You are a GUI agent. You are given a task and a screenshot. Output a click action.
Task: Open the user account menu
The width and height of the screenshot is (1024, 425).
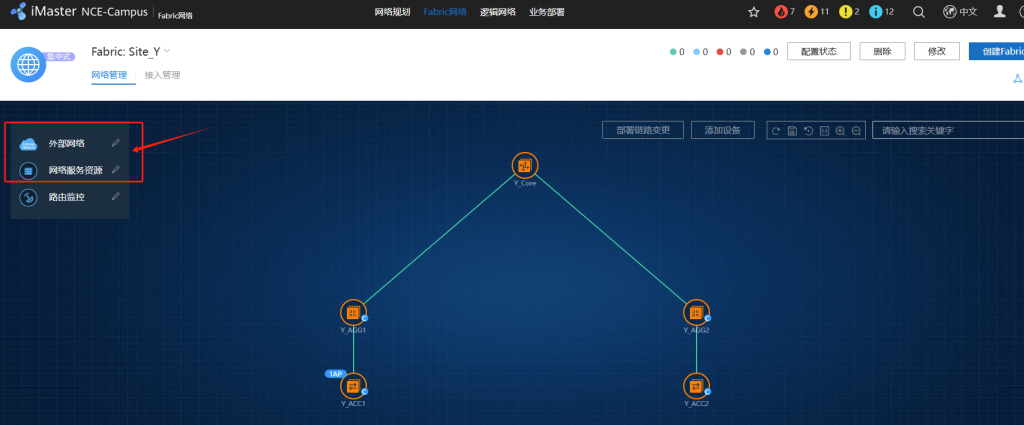(999, 12)
